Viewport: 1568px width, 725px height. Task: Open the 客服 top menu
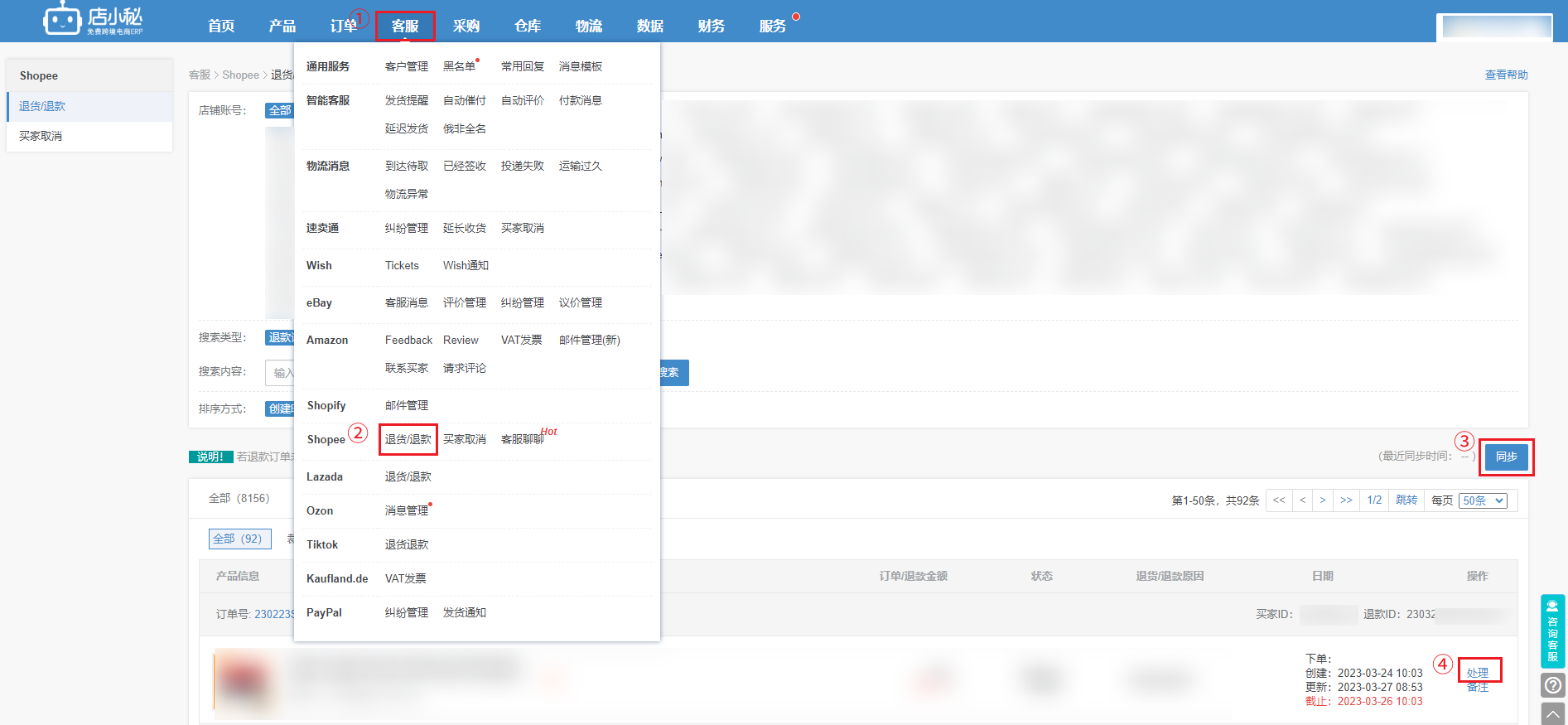click(405, 26)
